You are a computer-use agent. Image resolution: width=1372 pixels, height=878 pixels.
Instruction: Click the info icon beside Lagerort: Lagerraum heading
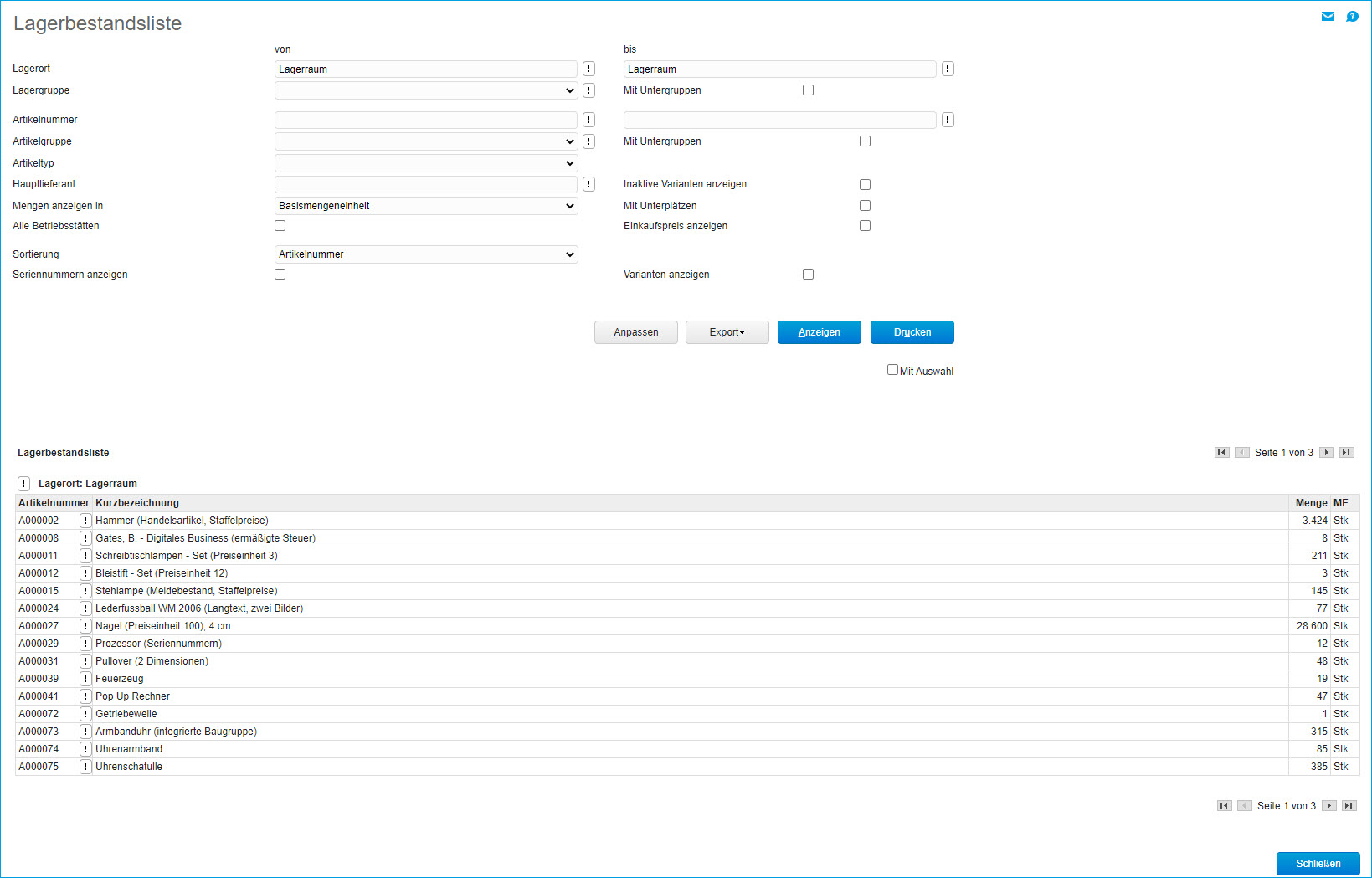click(24, 484)
